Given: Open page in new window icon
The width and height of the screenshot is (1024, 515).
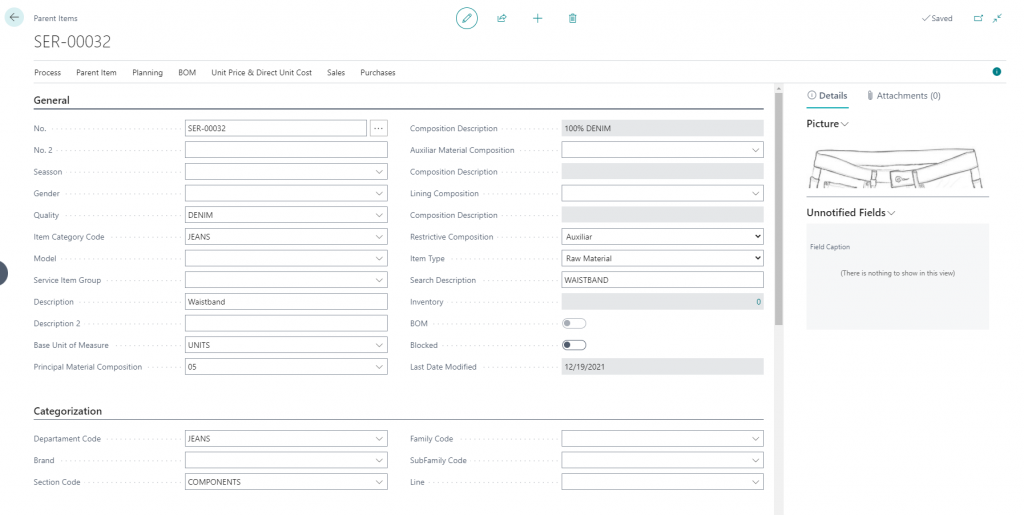Looking at the screenshot, I should pyautogui.click(x=978, y=18).
